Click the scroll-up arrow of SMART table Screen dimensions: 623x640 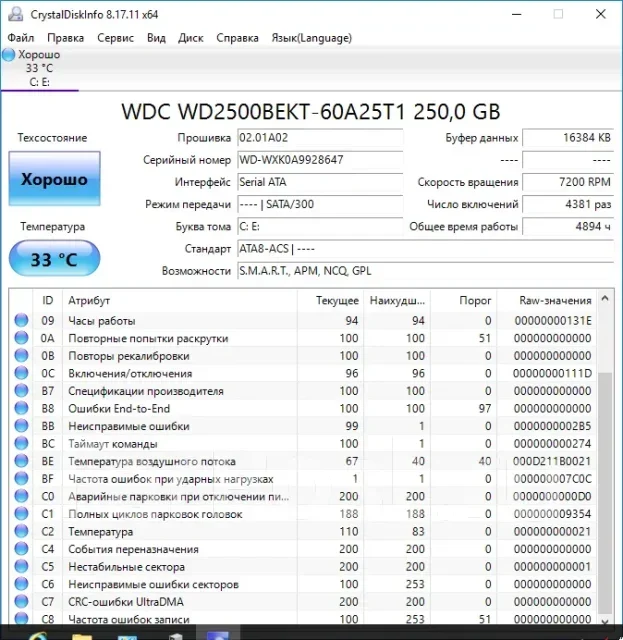pos(605,299)
